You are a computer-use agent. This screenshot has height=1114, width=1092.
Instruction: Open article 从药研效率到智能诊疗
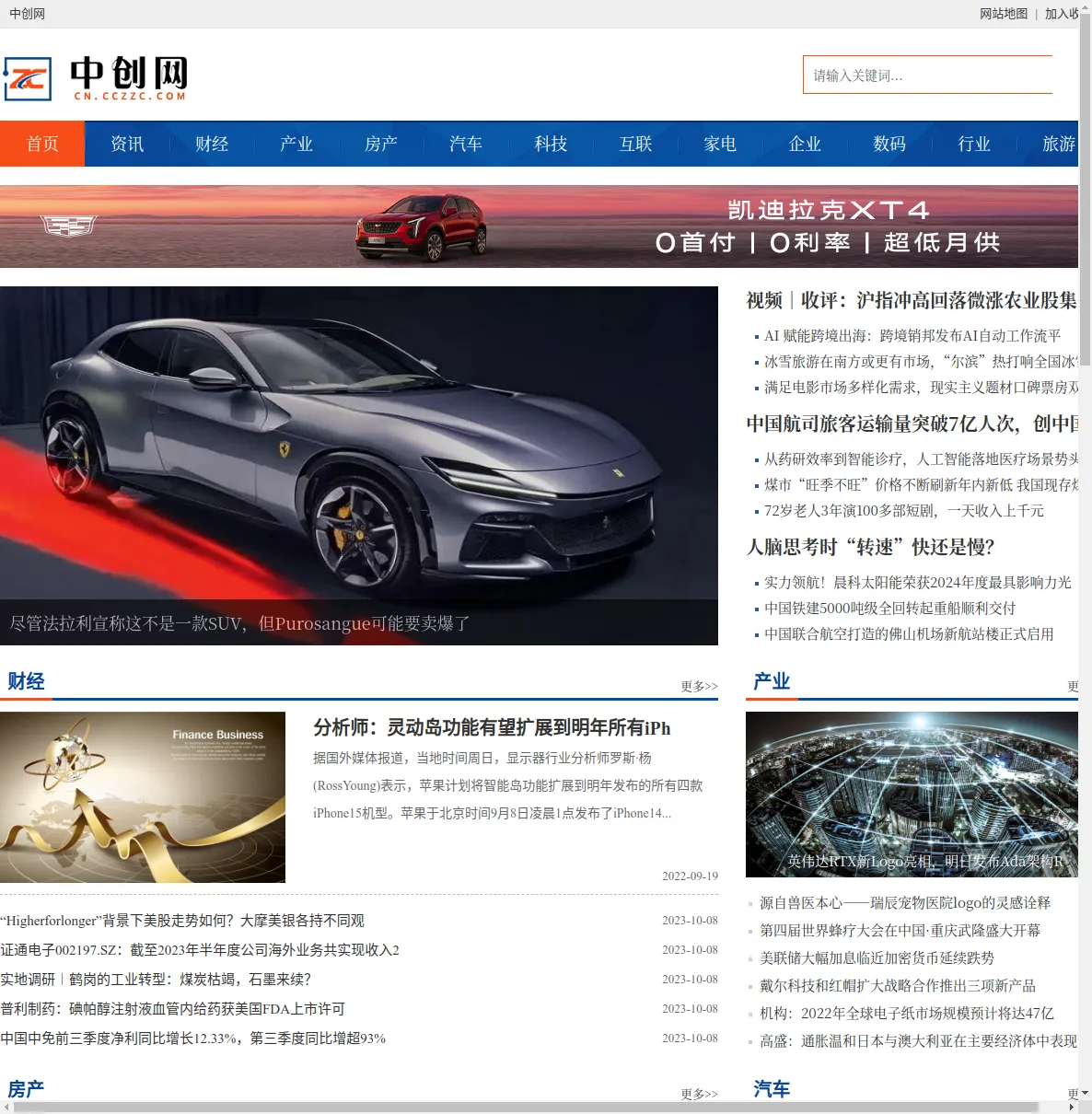point(921,459)
